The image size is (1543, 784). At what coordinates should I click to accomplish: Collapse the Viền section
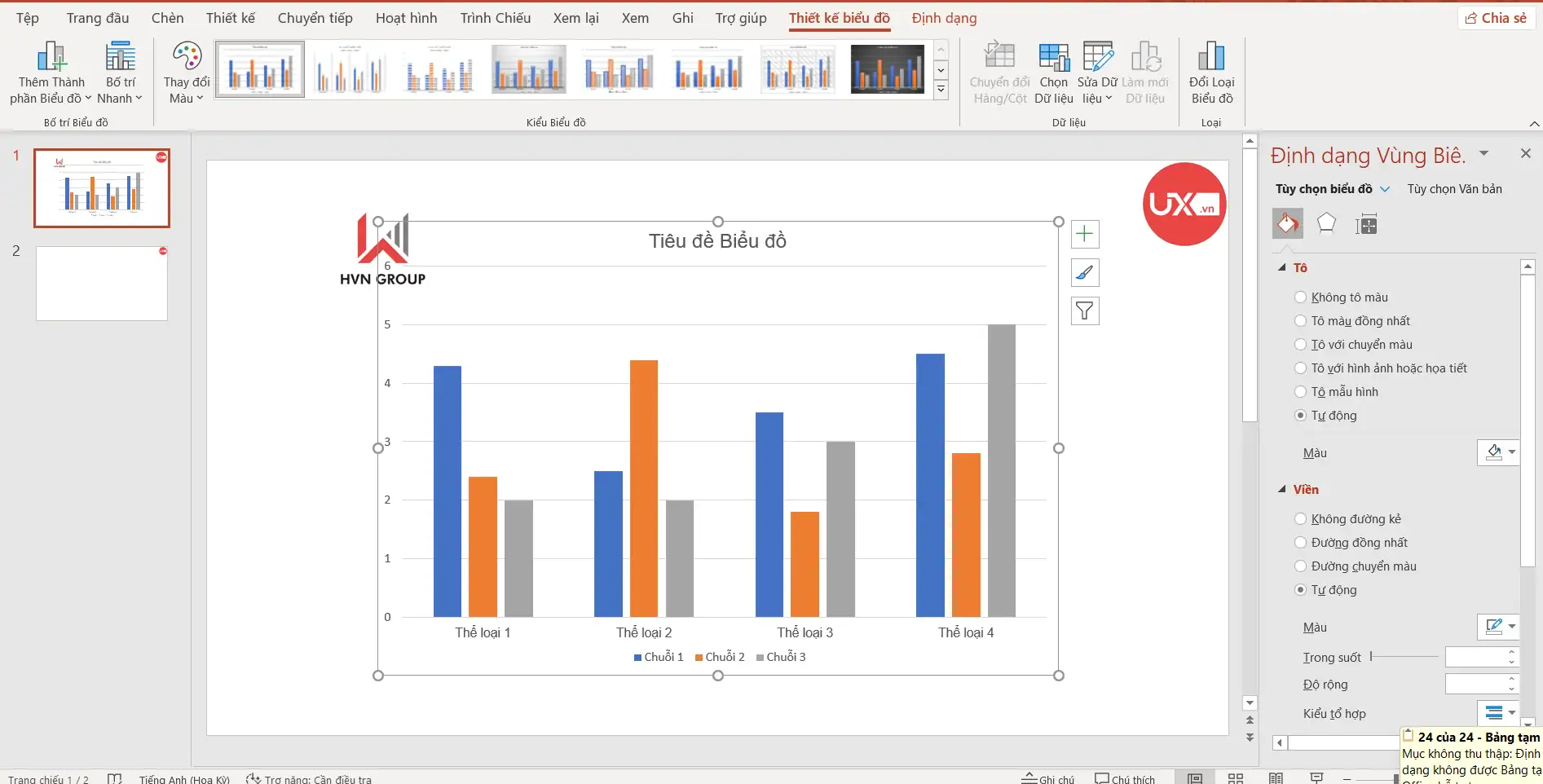1282,490
